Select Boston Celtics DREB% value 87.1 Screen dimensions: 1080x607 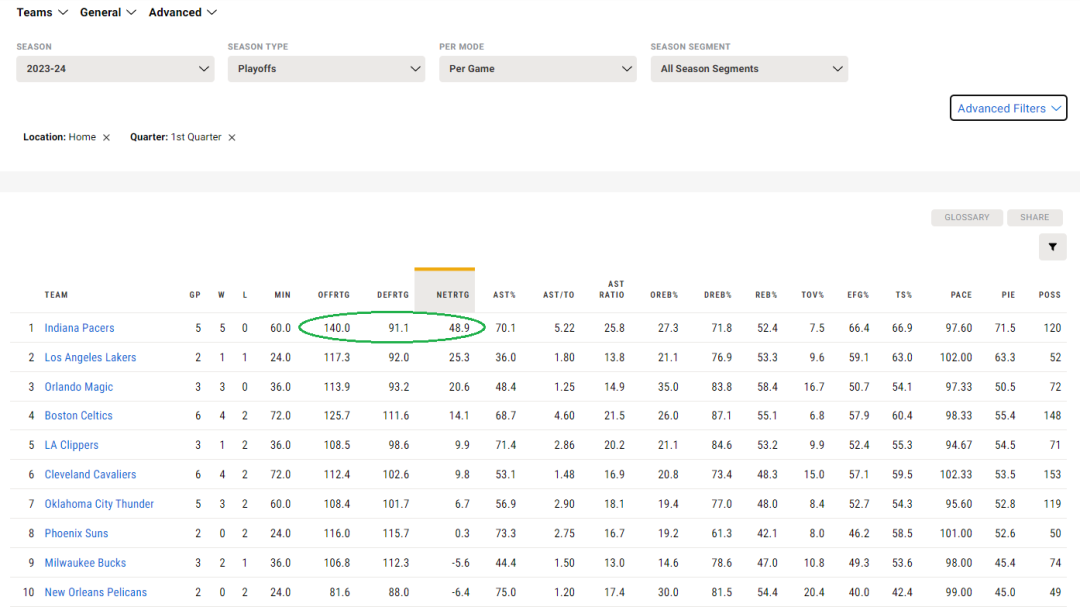tap(721, 416)
